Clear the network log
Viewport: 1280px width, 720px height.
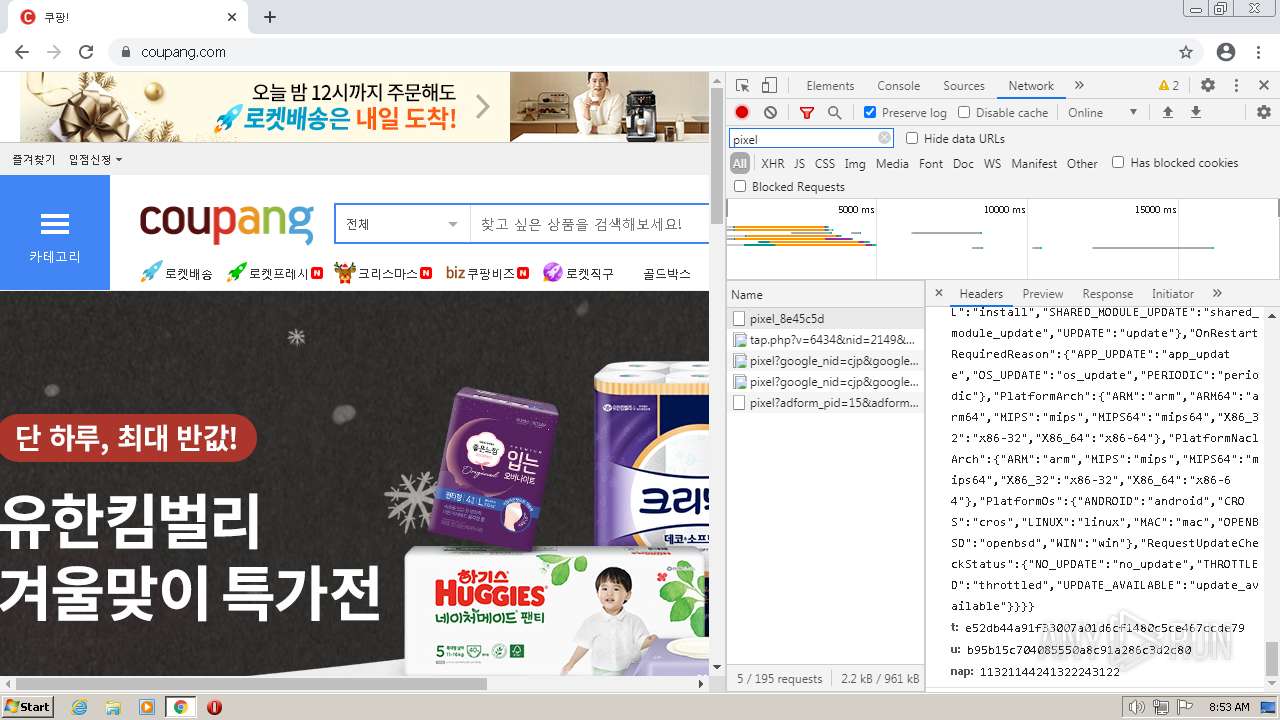(770, 113)
